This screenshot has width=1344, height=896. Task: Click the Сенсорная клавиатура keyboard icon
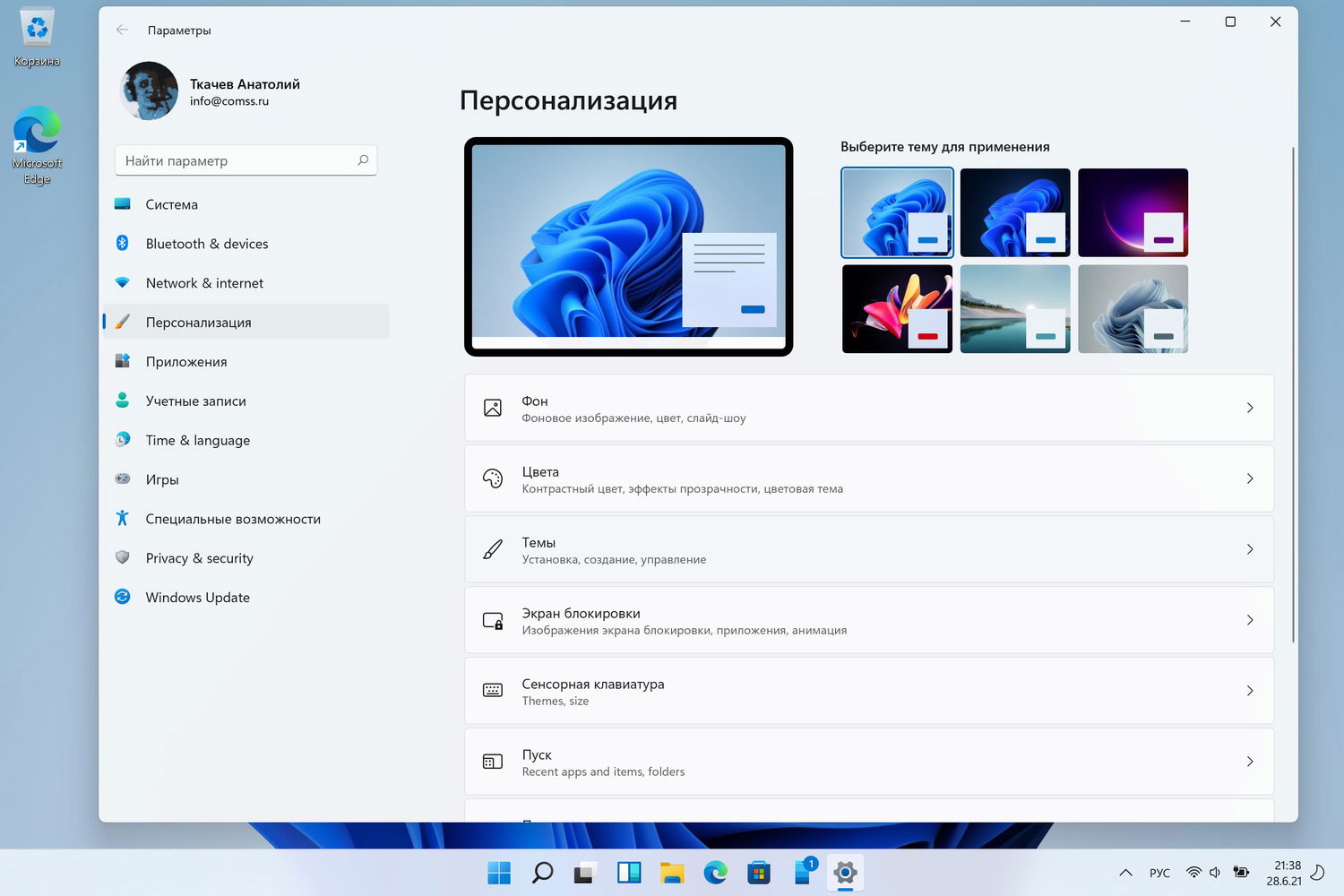click(x=493, y=690)
